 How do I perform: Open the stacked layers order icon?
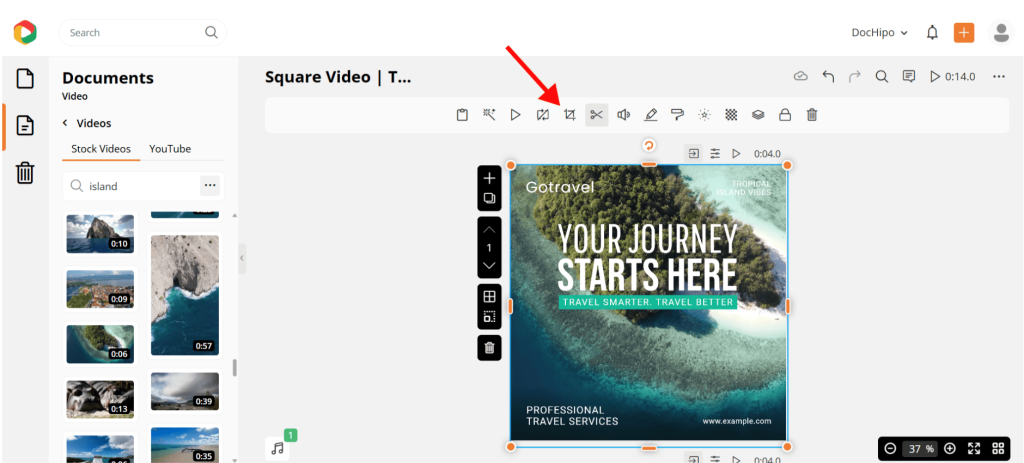(x=758, y=115)
